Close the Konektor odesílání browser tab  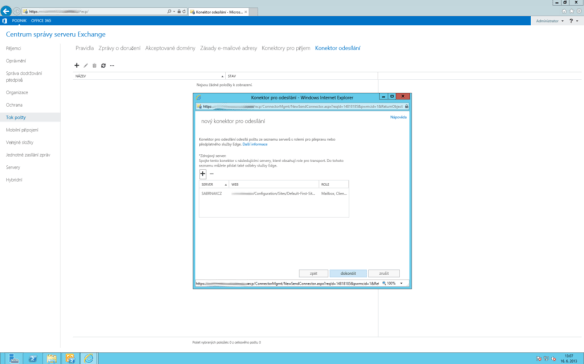click(246, 12)
